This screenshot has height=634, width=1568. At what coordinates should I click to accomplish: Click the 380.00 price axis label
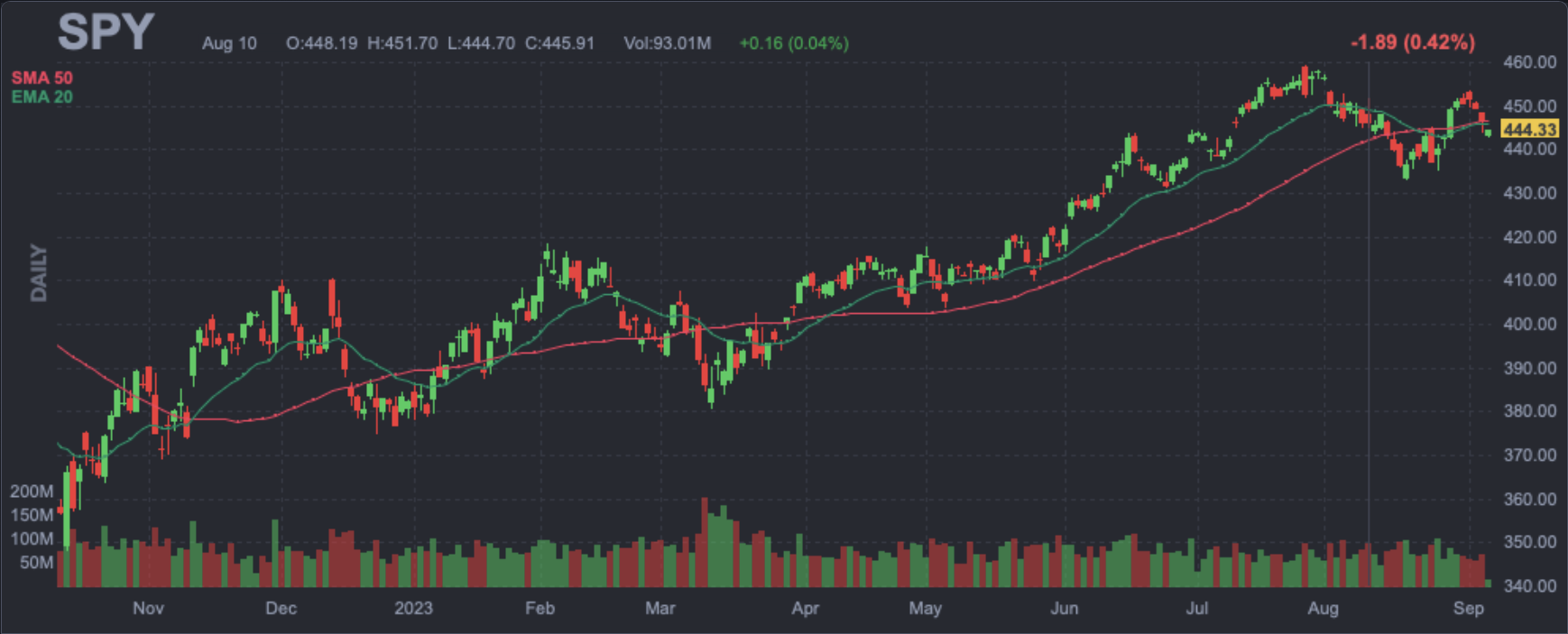1529,411
